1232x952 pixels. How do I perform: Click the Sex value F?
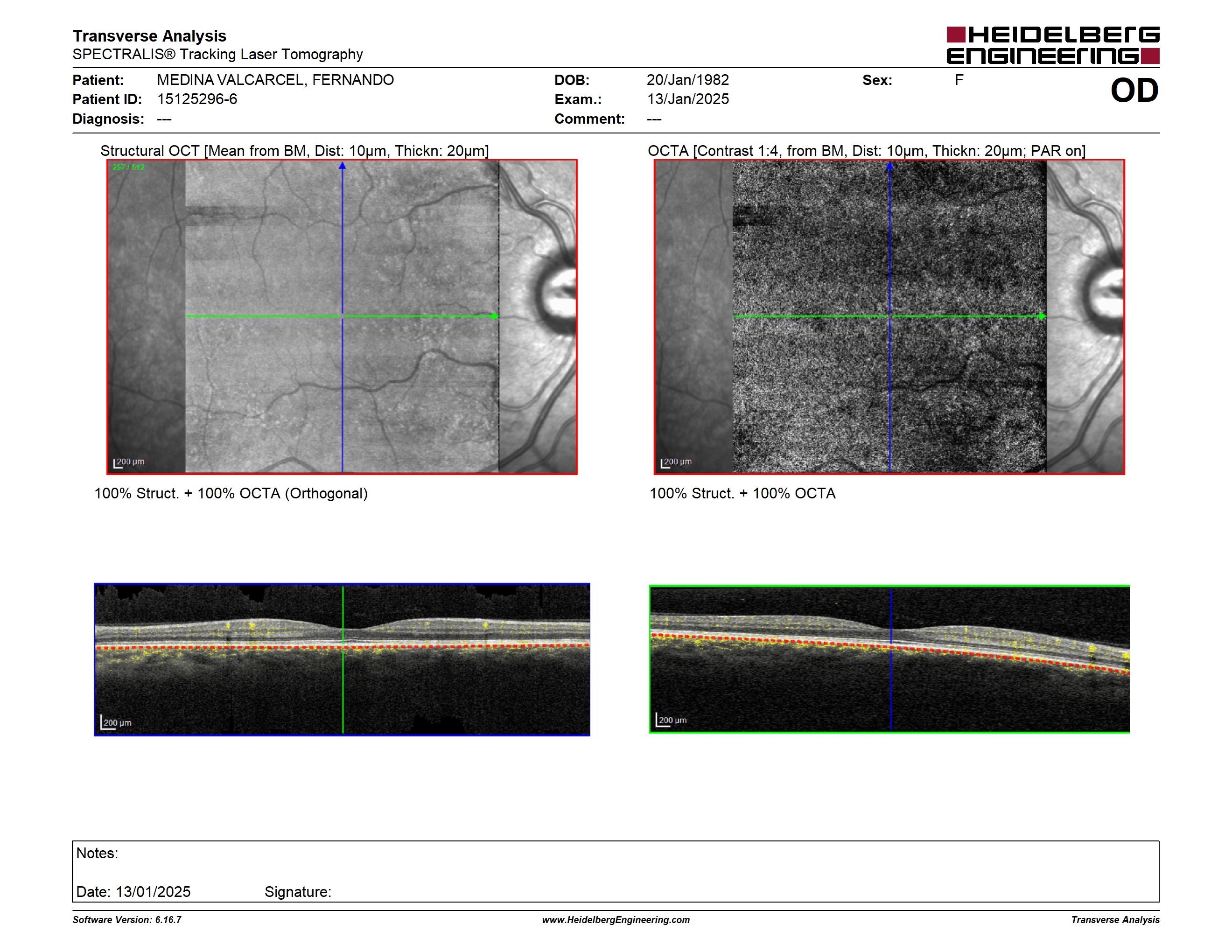959,80
